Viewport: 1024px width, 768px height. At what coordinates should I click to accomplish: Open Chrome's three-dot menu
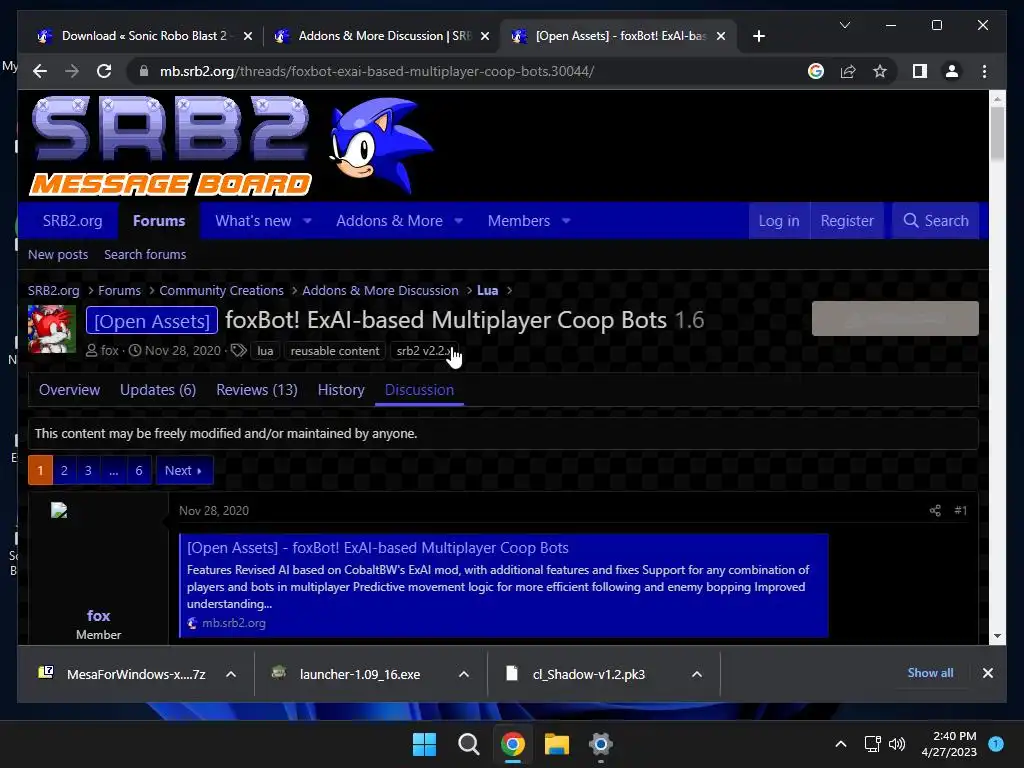click(984, 71)
